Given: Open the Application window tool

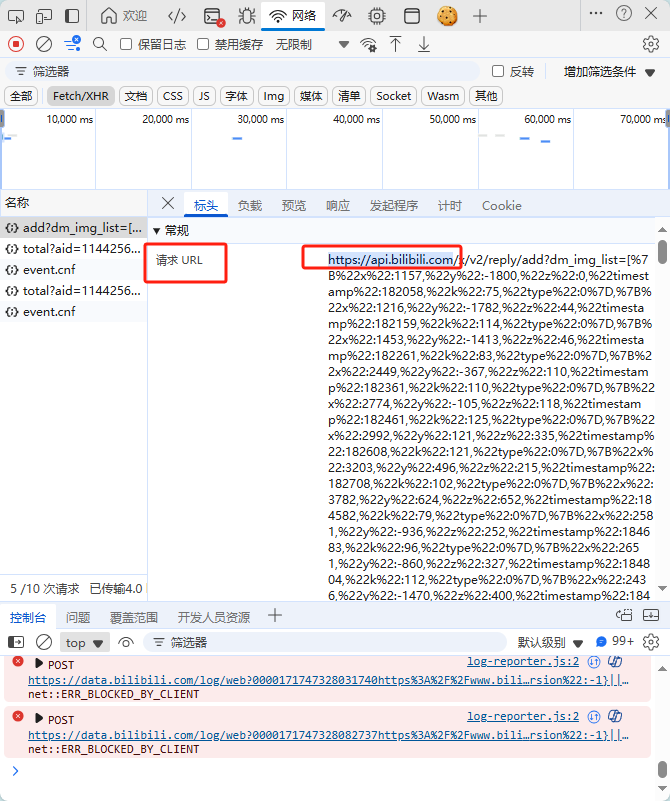Looking at the screenshot, I should click(x=412, y=16).
